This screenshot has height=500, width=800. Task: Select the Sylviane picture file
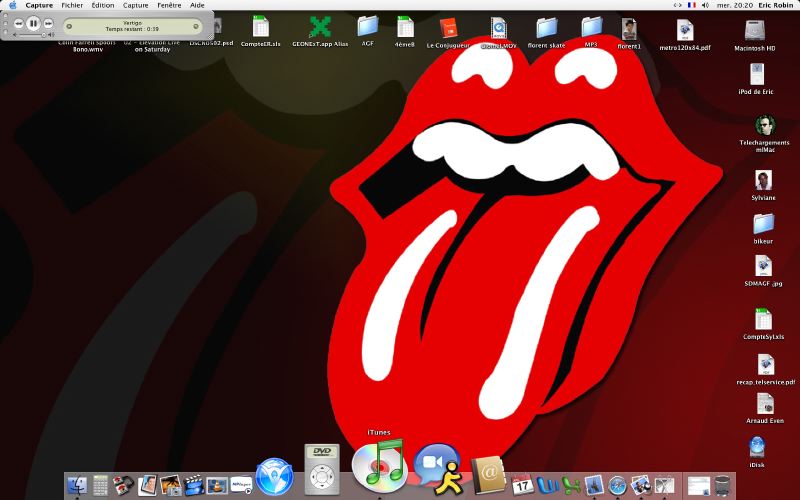763,185
